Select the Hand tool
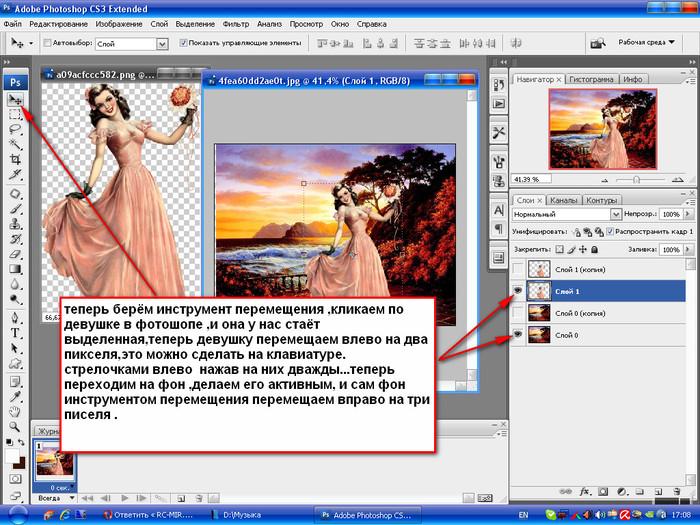Screen dimensions: 700x525 [16, 412]
